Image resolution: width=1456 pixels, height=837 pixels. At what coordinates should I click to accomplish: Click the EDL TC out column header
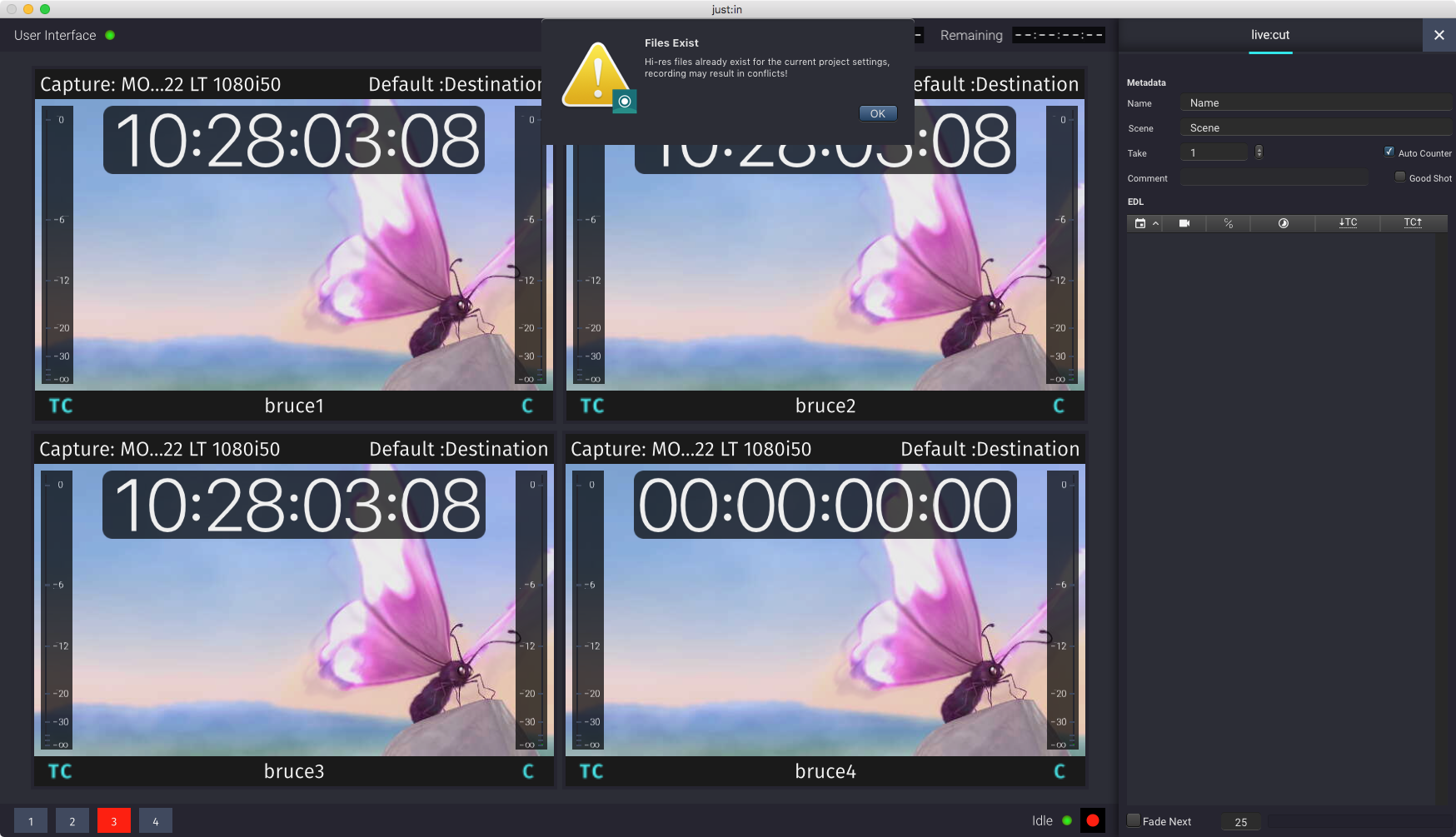click(x=1413, y=223)
